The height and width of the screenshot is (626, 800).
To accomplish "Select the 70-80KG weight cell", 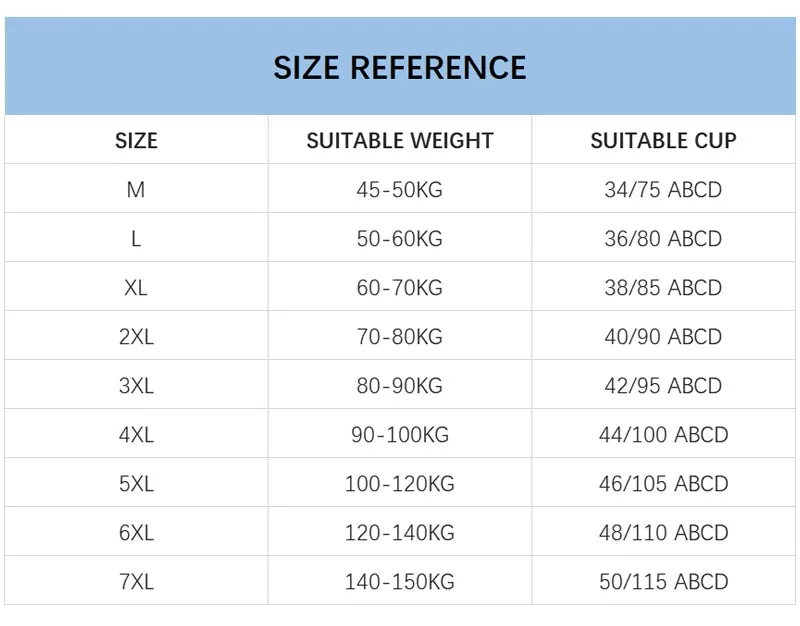I will tap(399, 337).
